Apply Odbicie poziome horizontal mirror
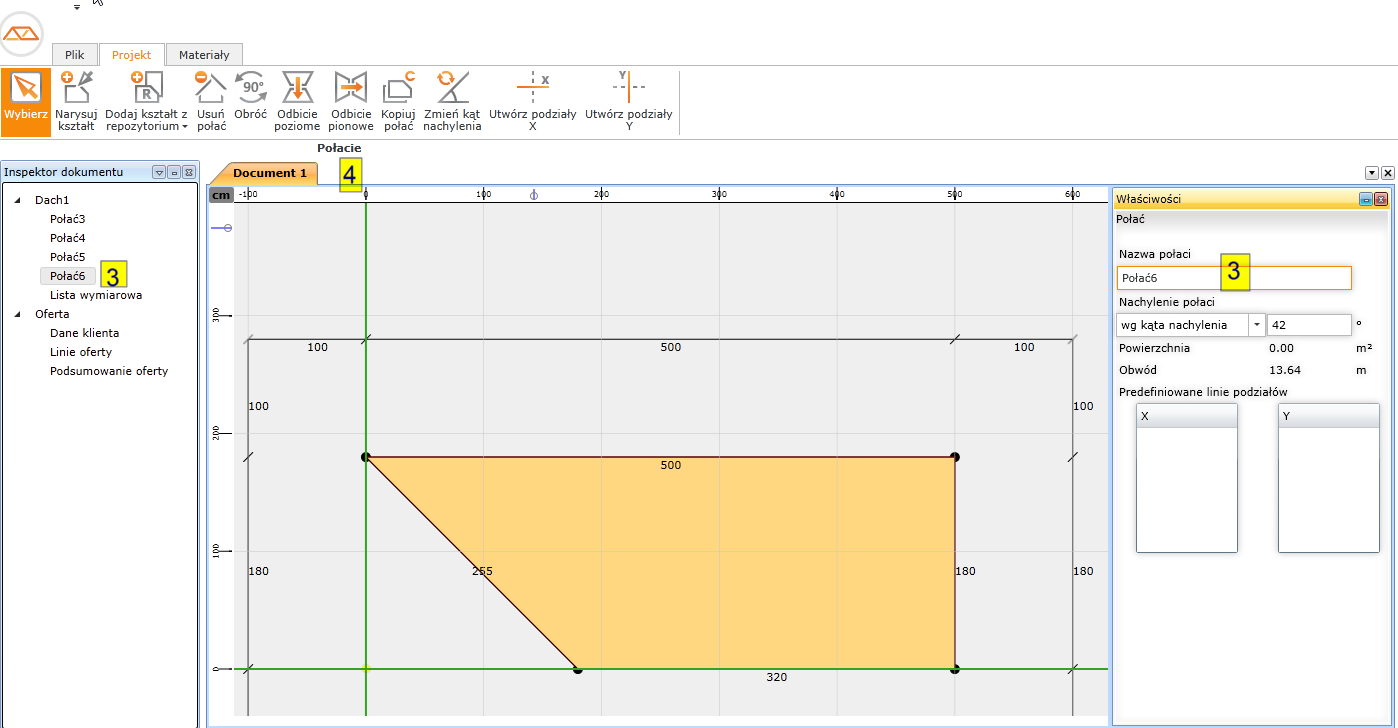The width and height of the screenshot is (1398, 728). [298, 101]
